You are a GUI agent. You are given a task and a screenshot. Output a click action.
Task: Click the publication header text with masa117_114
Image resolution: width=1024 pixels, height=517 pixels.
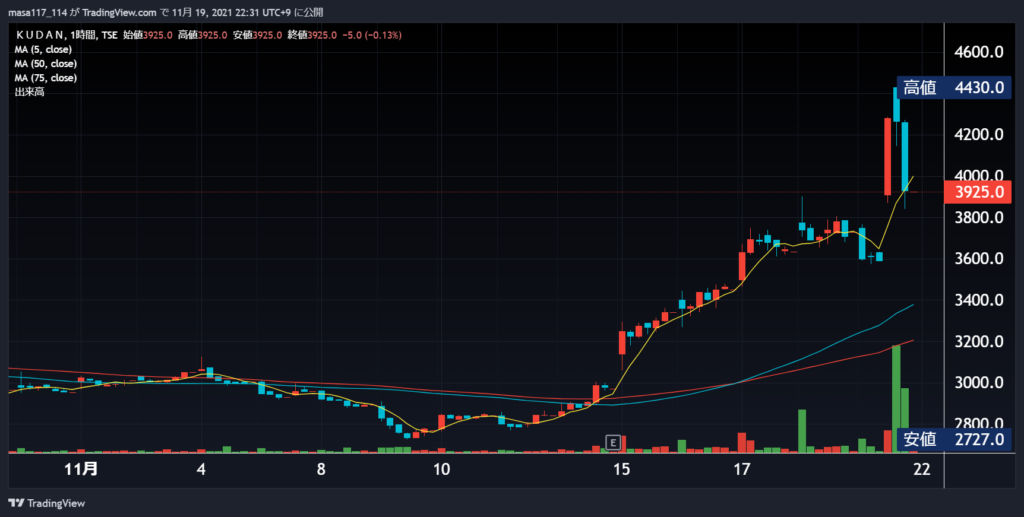click(165, 12)
